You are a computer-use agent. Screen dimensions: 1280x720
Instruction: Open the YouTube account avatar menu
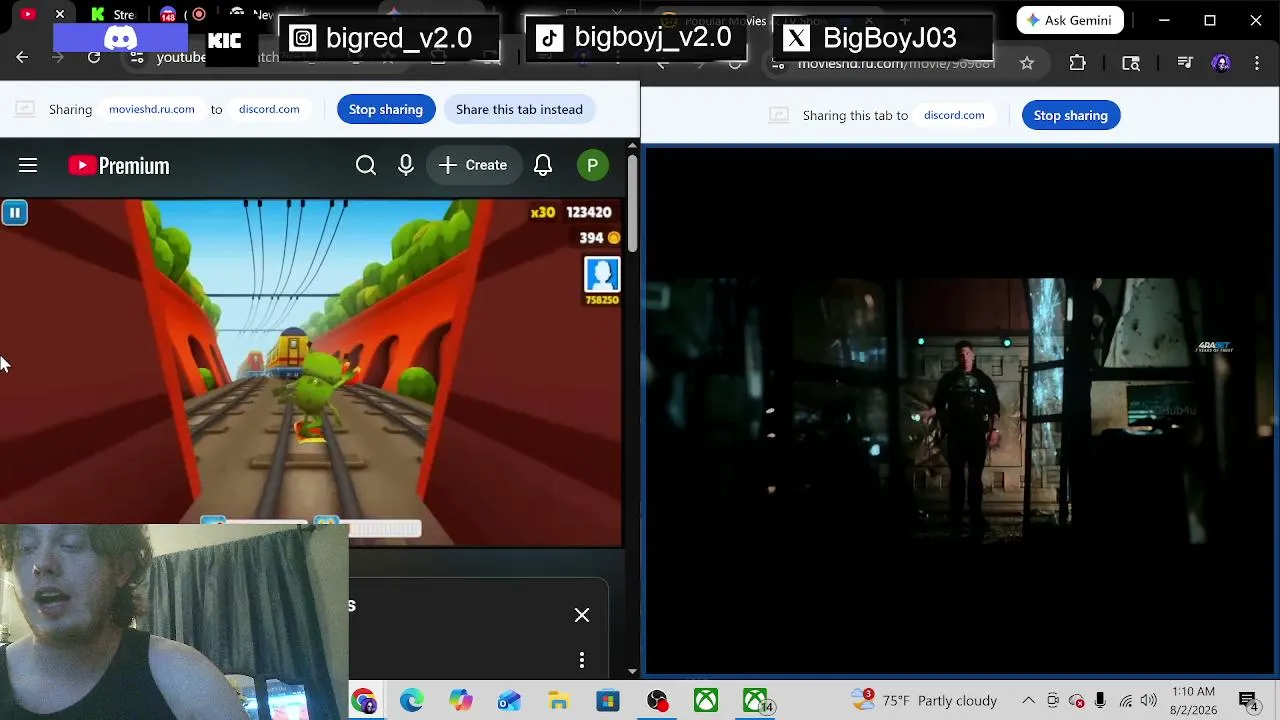click(x=593, y=165)
